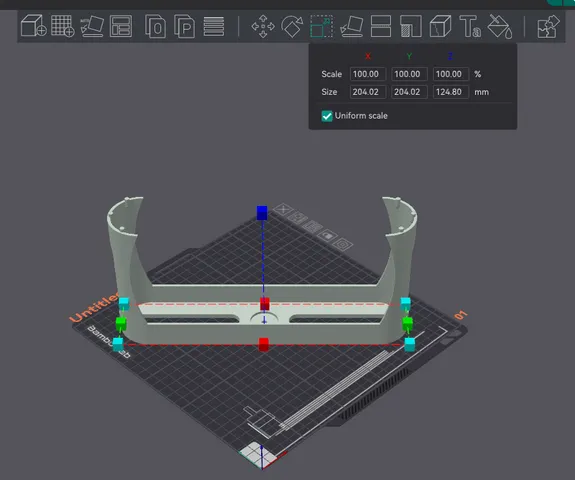Open Variable layer height tool
Viewport: 575px width, 480px height.
(x=214, y=26)
